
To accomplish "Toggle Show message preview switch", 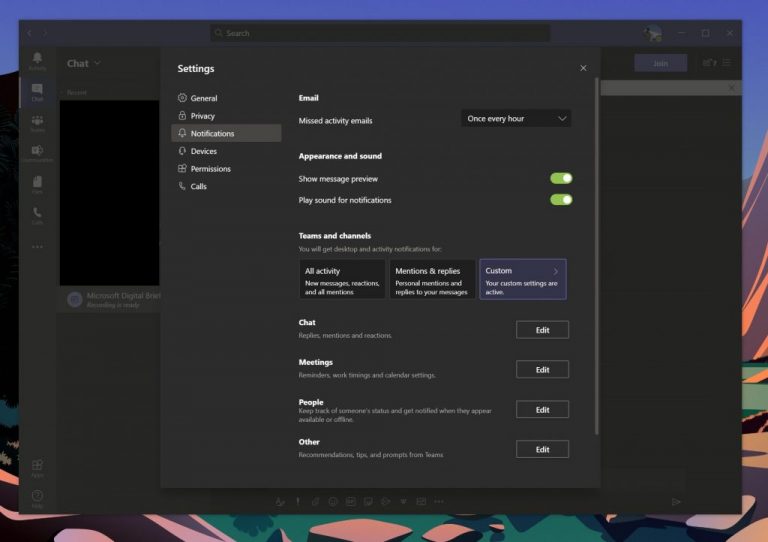I will click(x=561, y=178).
